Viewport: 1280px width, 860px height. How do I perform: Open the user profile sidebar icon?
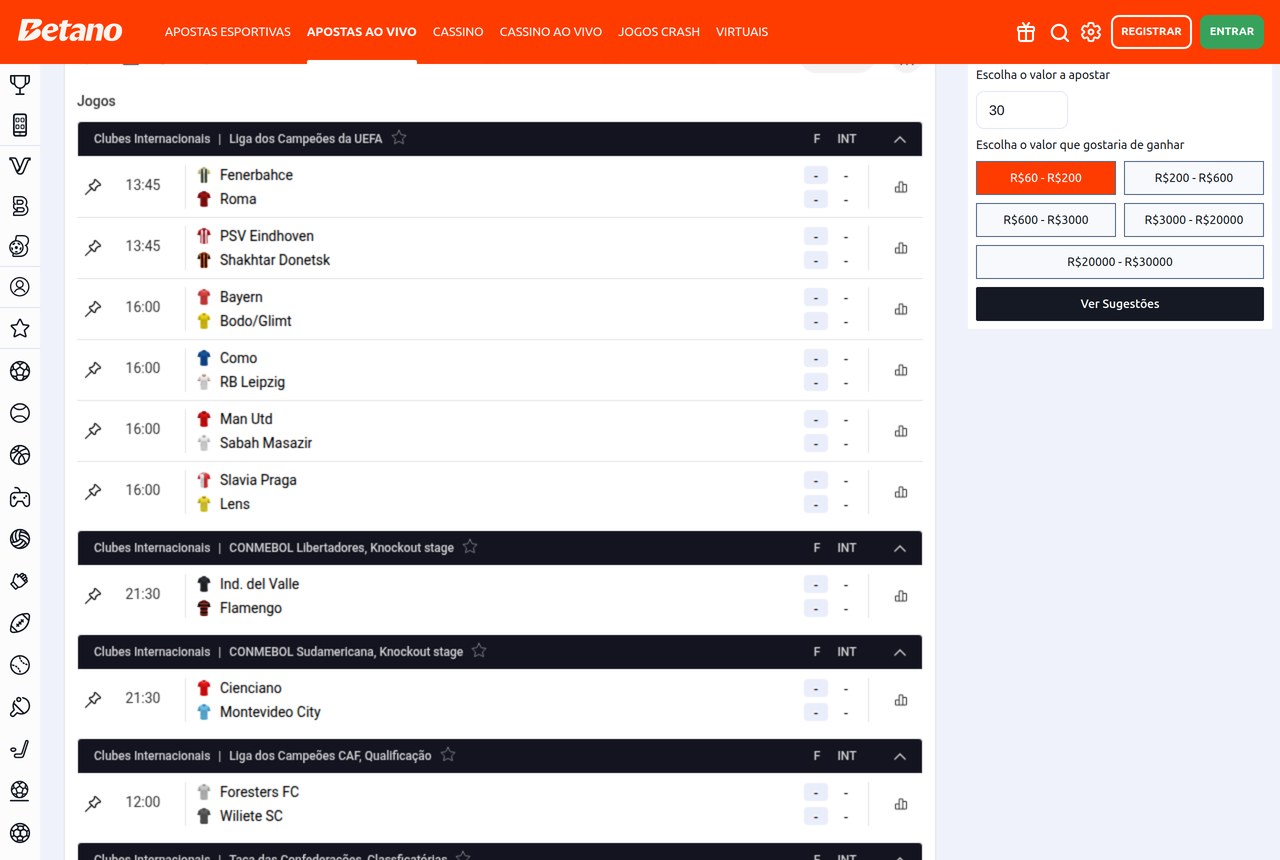[20, 286]
